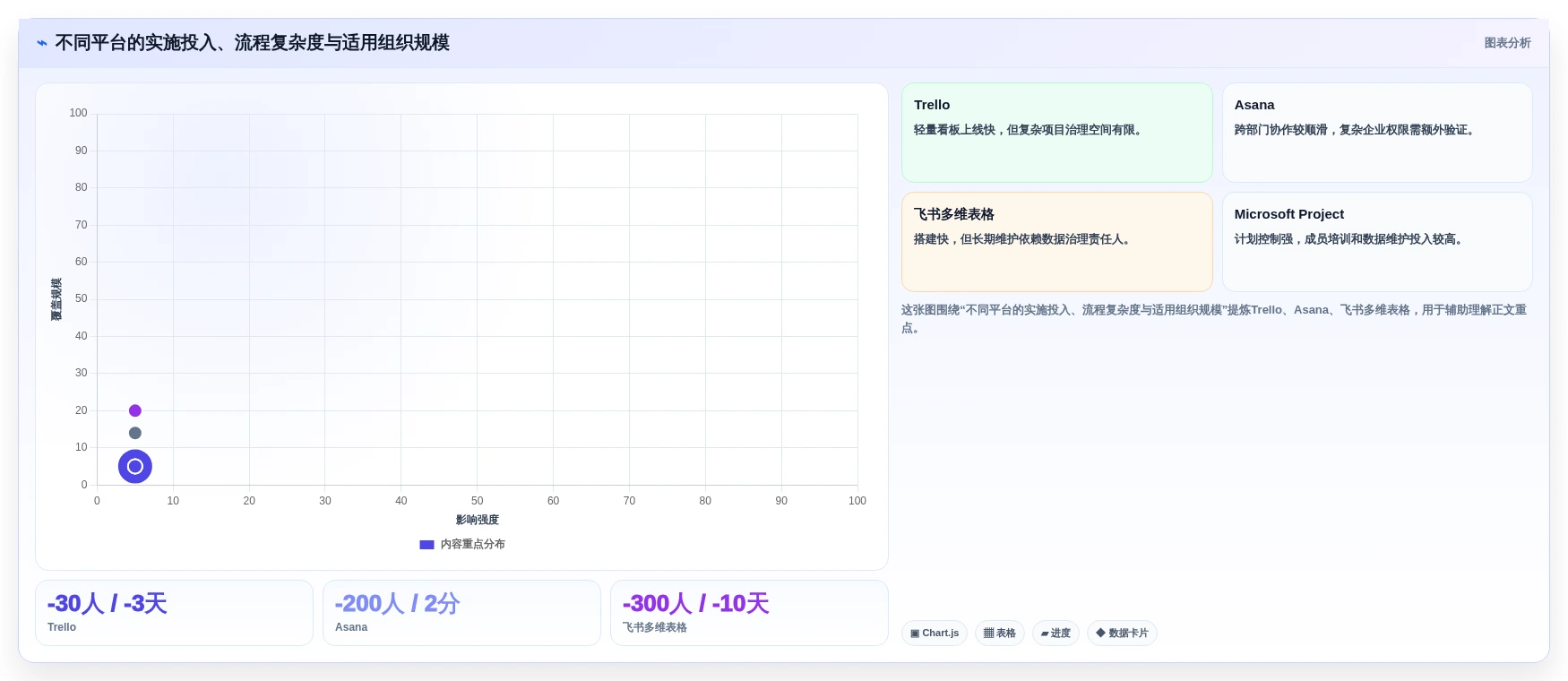Click the blue lightning icon beside the title
The width and height of the screenshot is (1568, 681).
point(42,43)
